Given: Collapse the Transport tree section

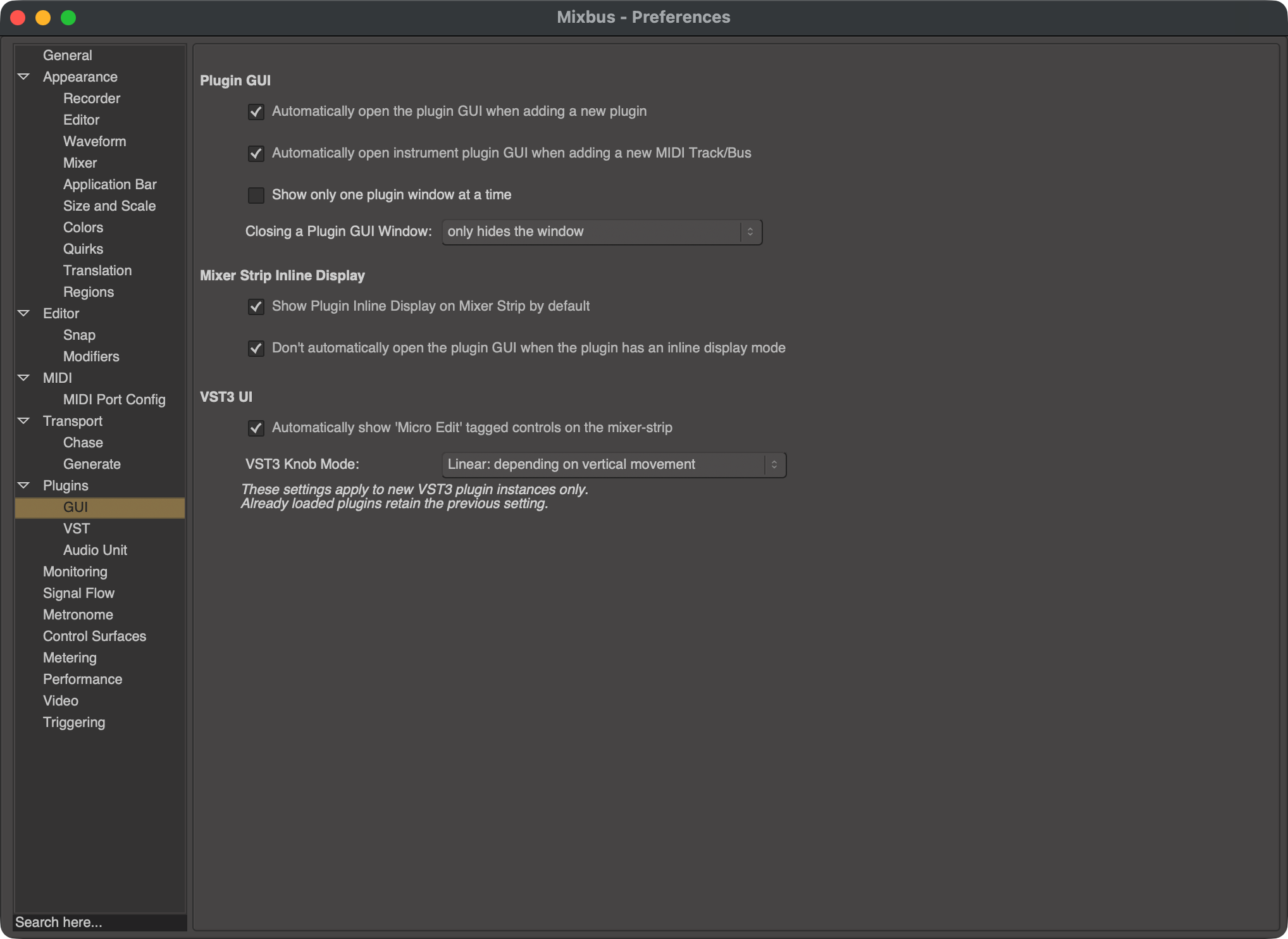Looking at the screenshot, I should click(x=24, y=421).
